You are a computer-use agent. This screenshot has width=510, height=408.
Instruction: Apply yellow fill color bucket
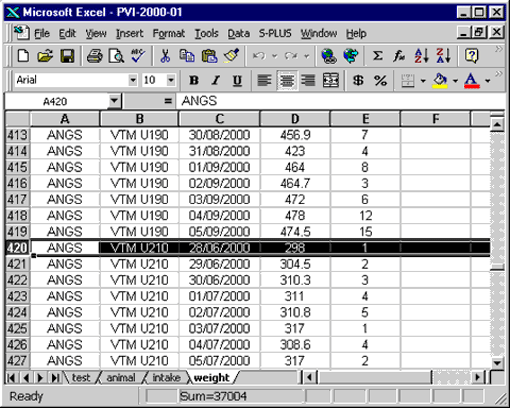coord(440,81)
